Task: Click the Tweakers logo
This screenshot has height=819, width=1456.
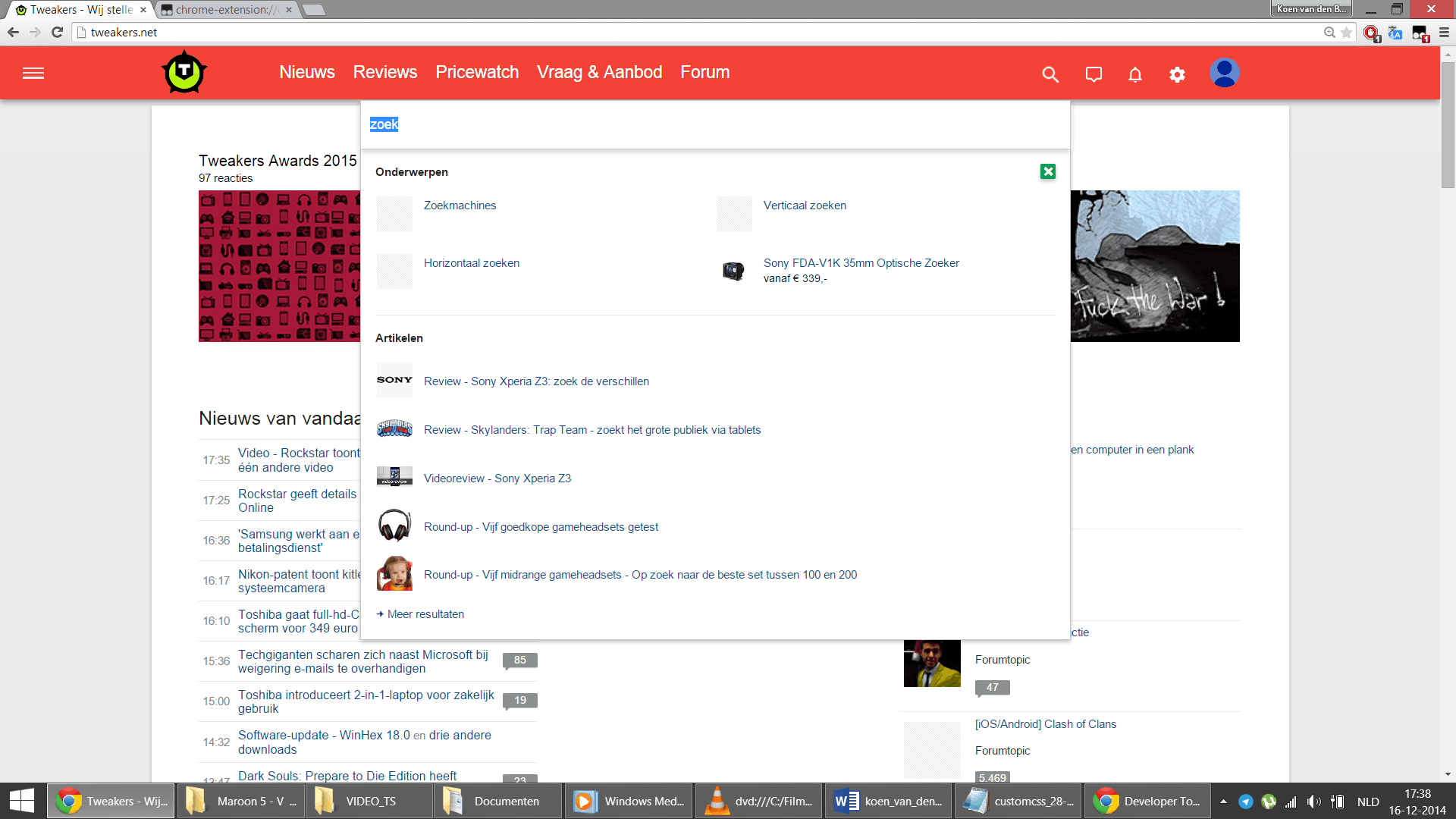Action: point(184,73)
